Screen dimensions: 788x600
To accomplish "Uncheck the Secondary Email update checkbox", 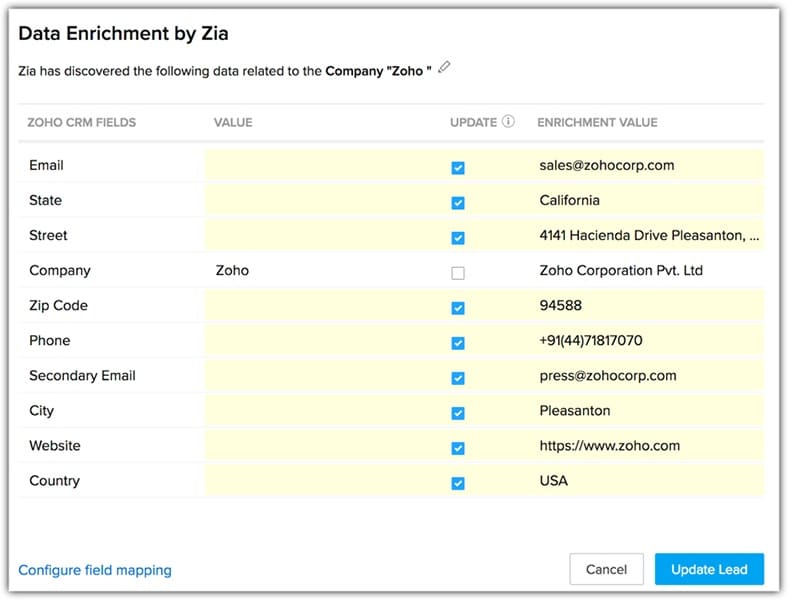I will (x=458, y=378).
